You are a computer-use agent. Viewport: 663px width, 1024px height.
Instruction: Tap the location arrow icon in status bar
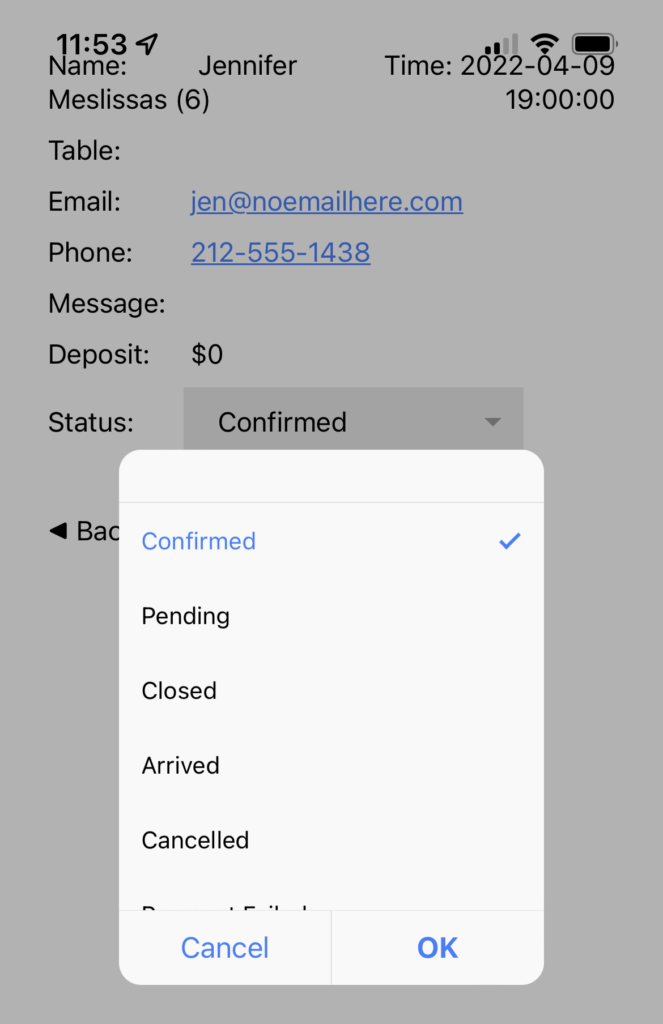[x=147, y=44]
